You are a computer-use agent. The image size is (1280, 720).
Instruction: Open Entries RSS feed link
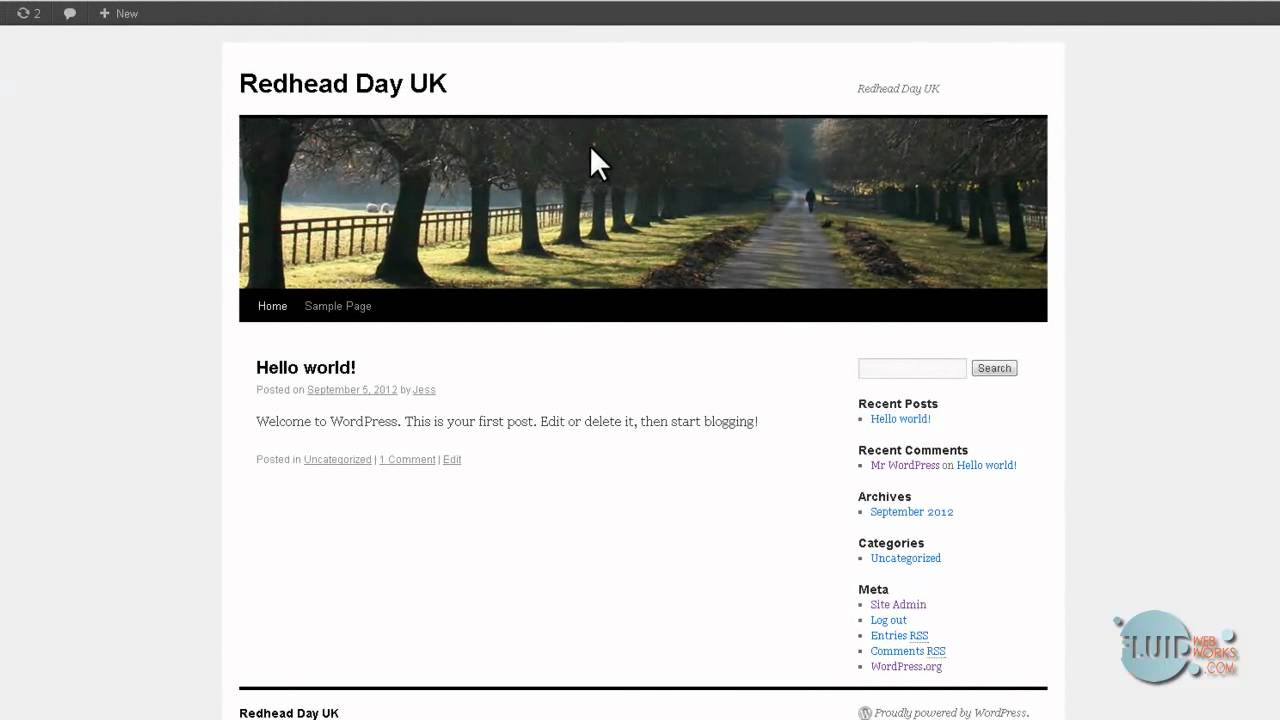tap(899, 636)
